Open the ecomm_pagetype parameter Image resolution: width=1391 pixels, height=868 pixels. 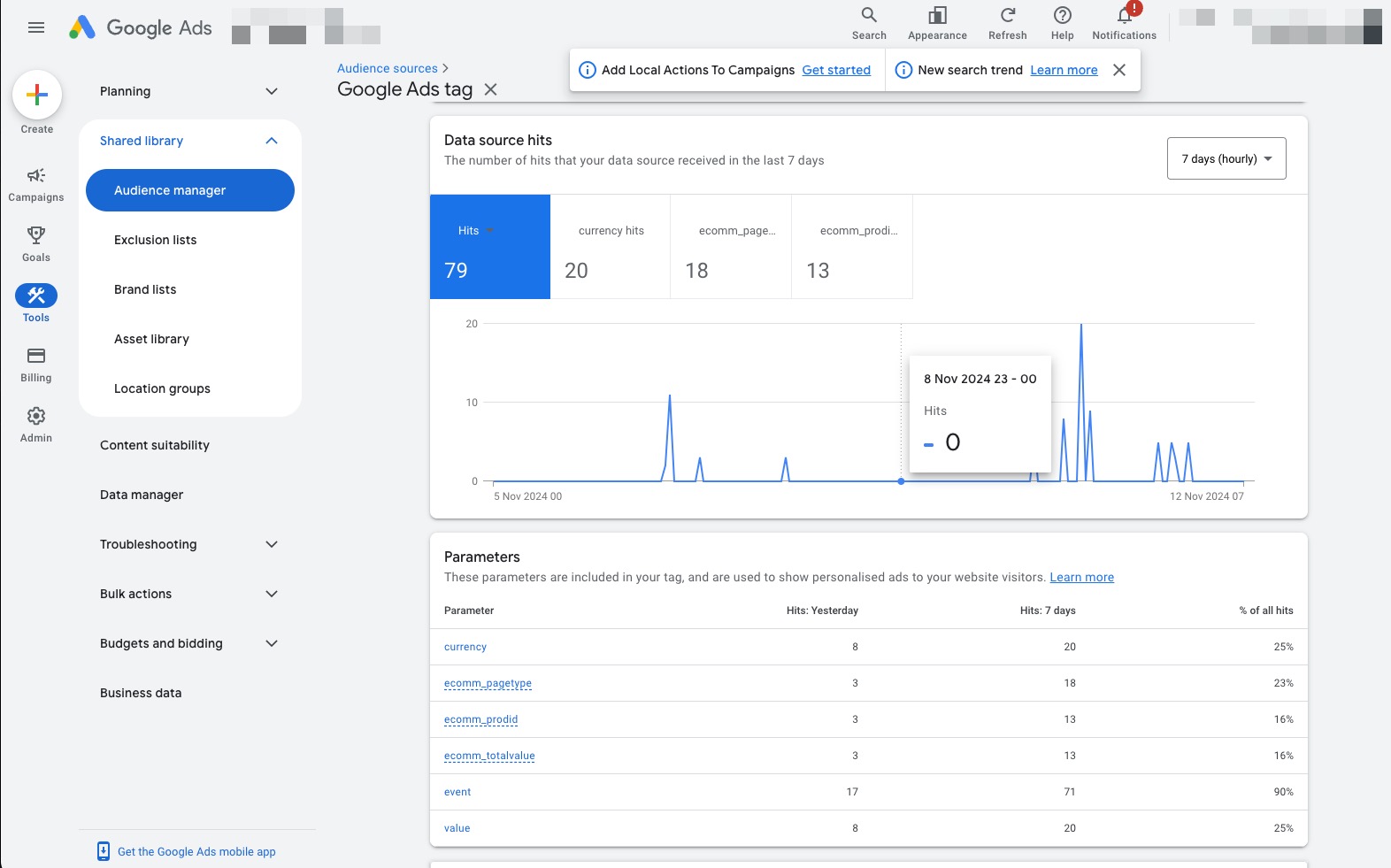point(488,683)
